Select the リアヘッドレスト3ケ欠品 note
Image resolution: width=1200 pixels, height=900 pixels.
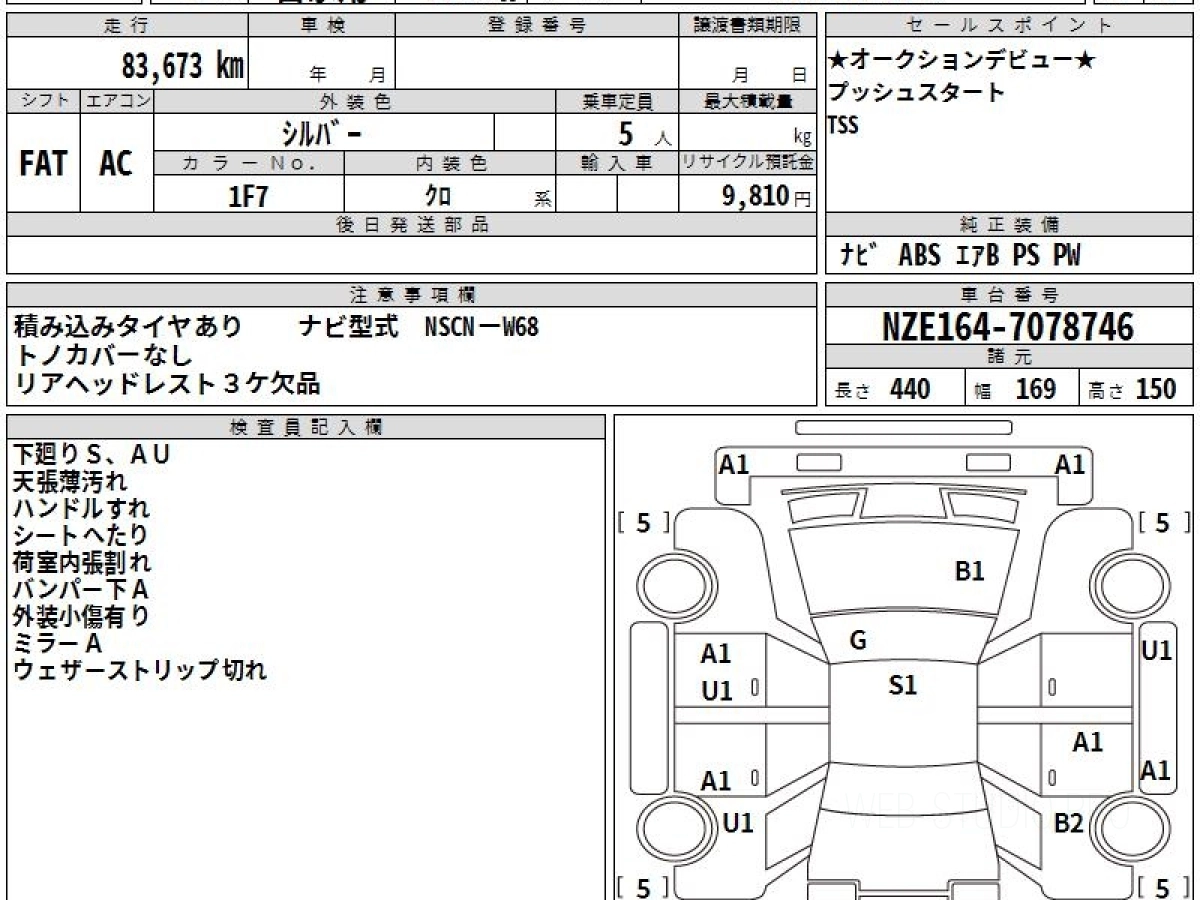tap(167, 382)
